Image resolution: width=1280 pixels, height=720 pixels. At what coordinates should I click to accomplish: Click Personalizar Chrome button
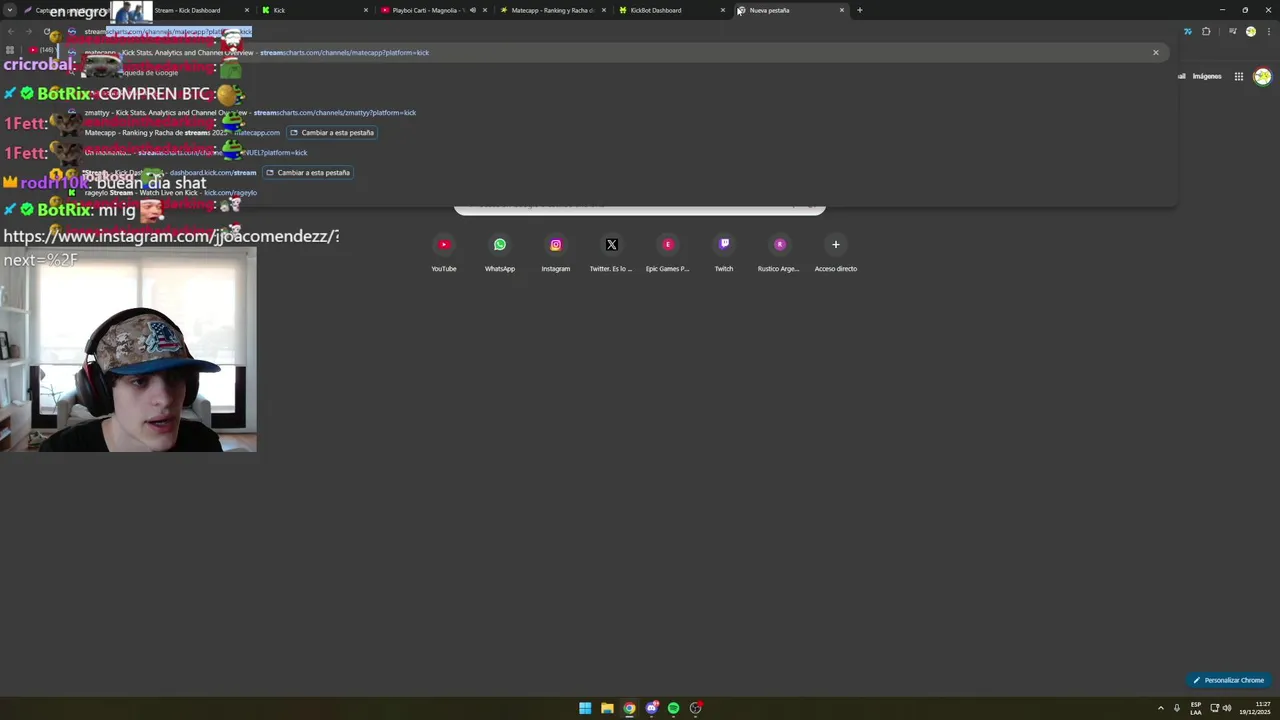click(x=1228, y=680)
